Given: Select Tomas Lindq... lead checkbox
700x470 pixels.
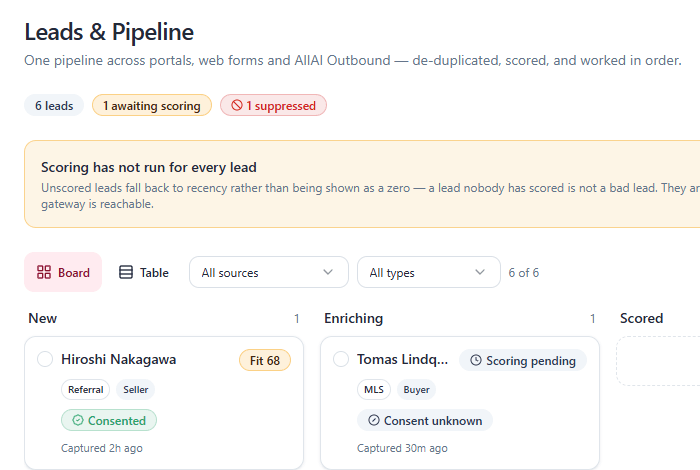Looking at the screenshot, I should (x=341, y=359).
